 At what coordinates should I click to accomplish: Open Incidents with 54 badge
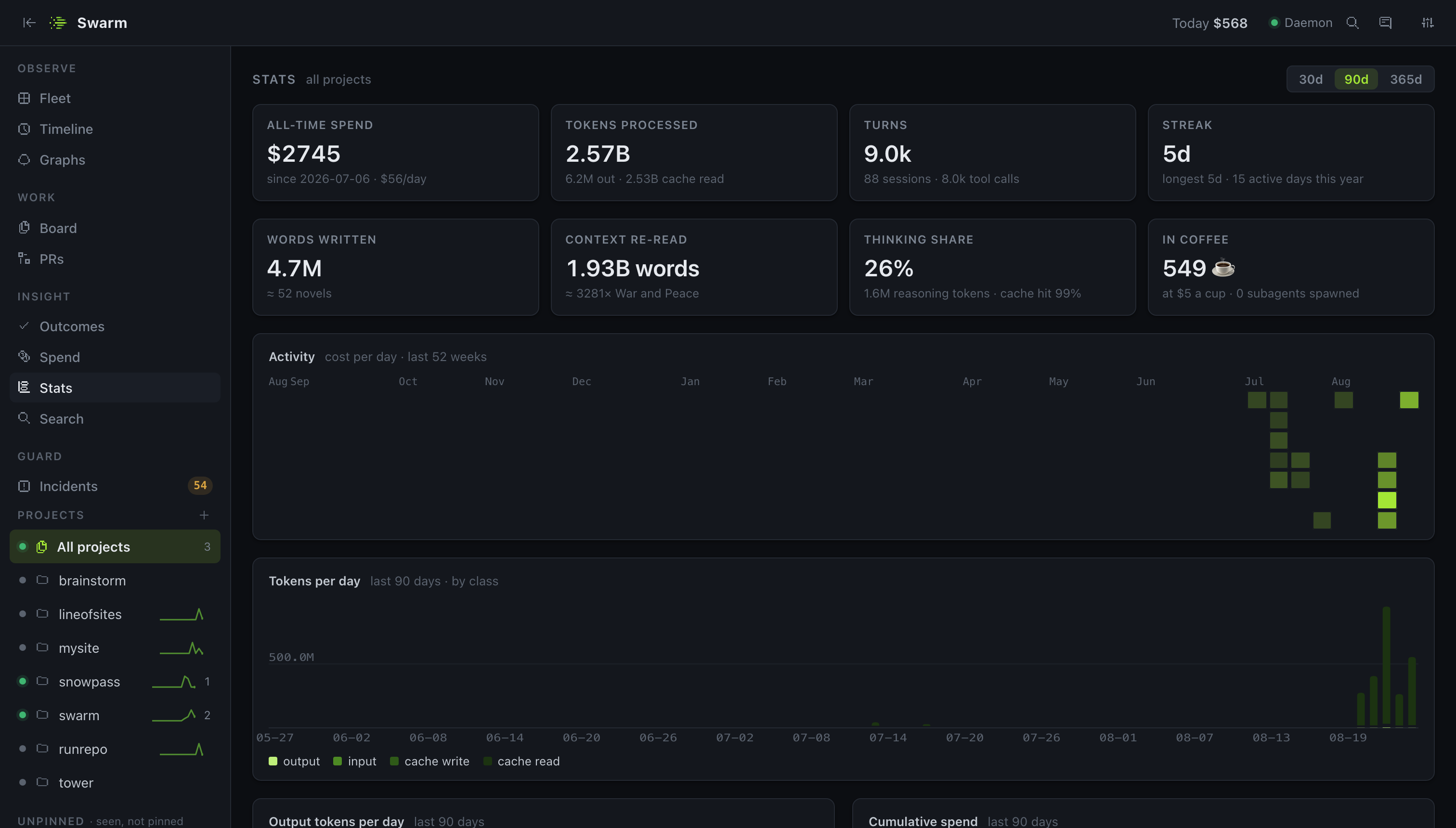[x=115, y=486]
